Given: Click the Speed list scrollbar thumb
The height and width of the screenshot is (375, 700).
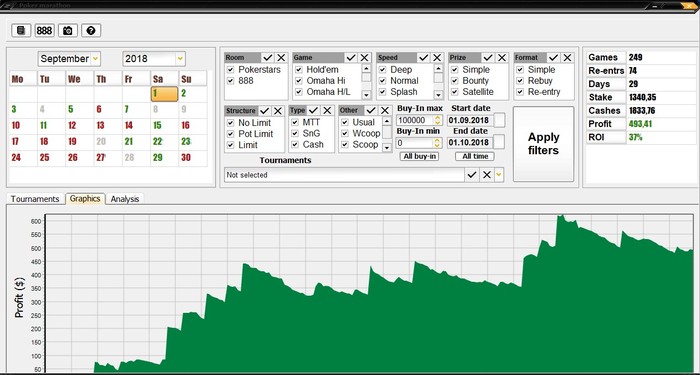Looking at the screenshot, I should (x=438, y=78).
